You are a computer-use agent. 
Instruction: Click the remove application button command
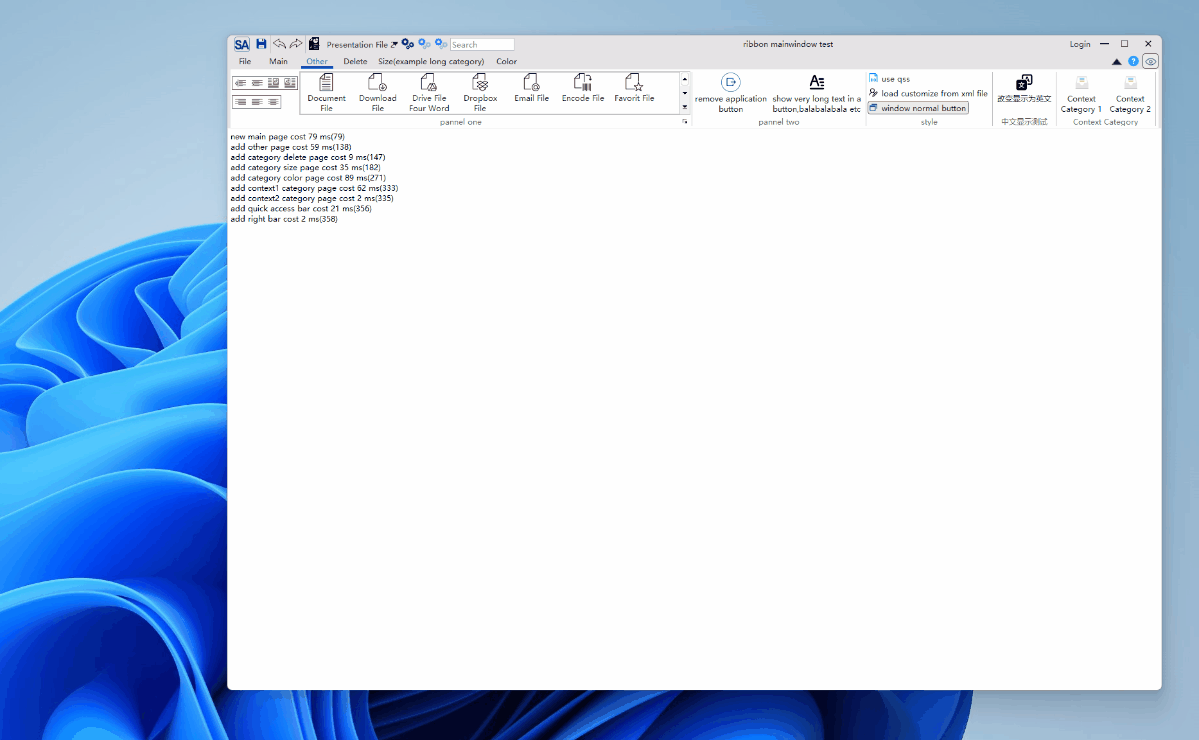coord(729,92)
